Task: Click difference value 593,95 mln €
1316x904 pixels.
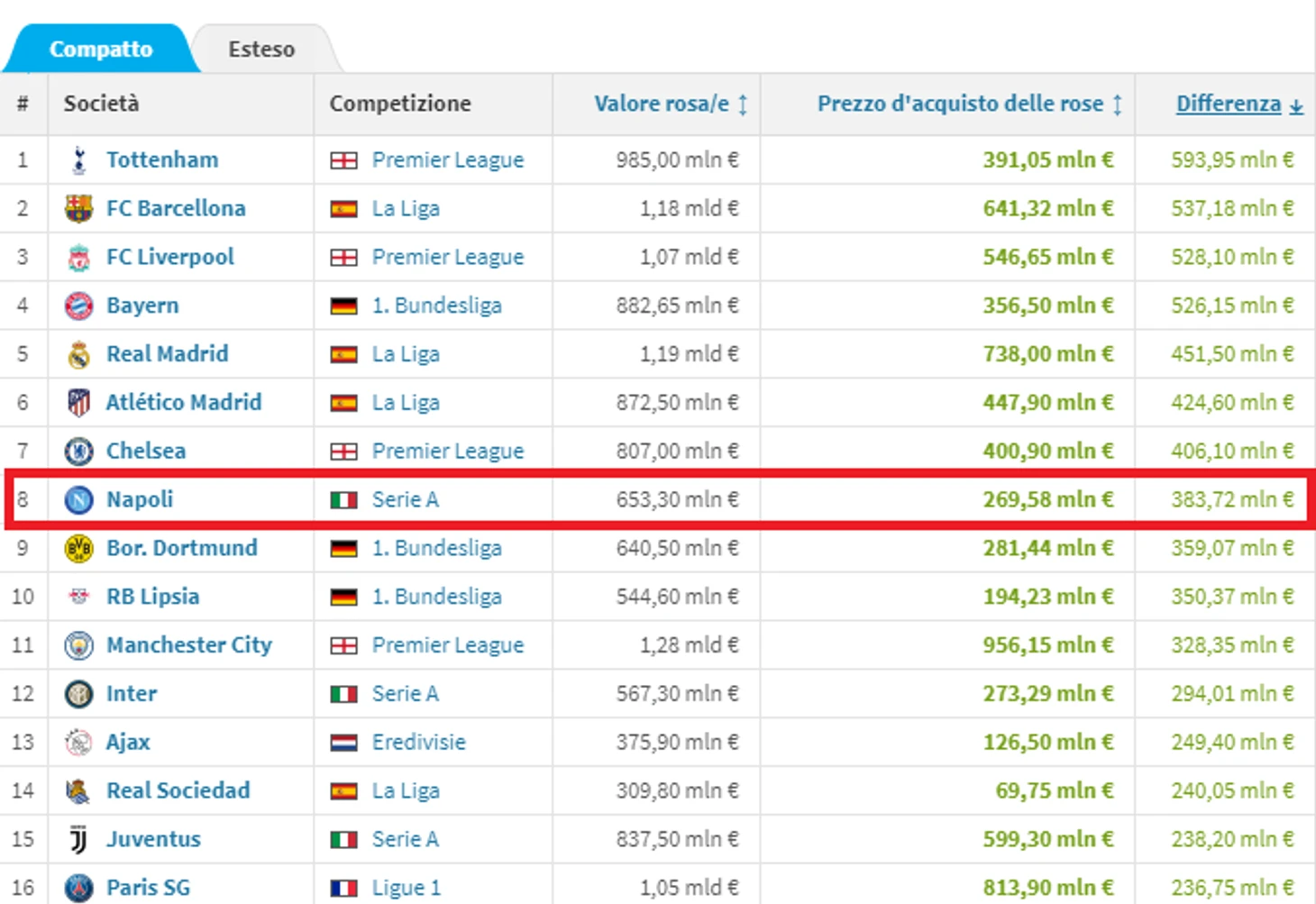Action: tap(1232, 160)
